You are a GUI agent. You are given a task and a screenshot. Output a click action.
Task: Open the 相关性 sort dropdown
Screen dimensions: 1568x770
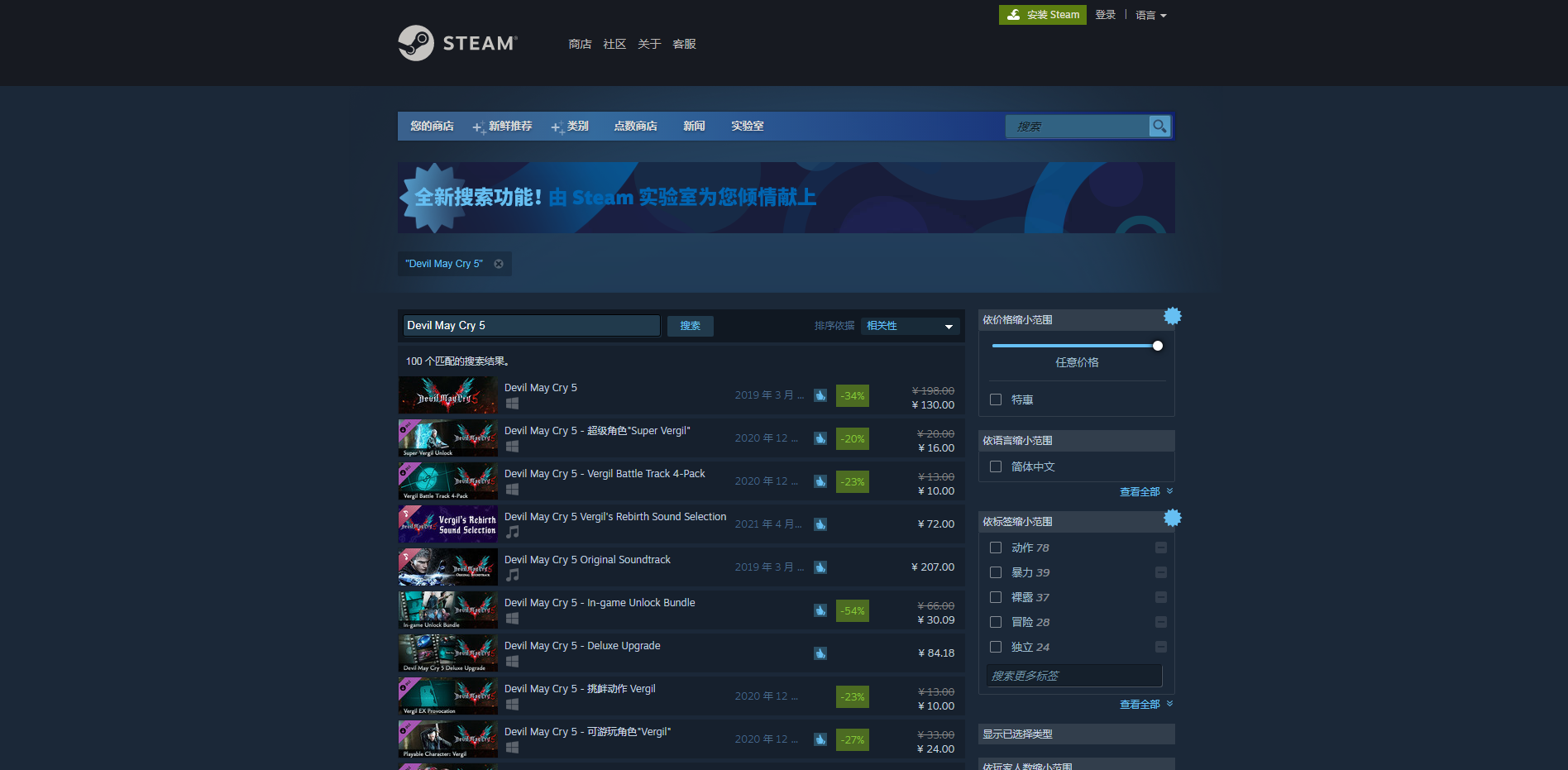tap(910, 326)
